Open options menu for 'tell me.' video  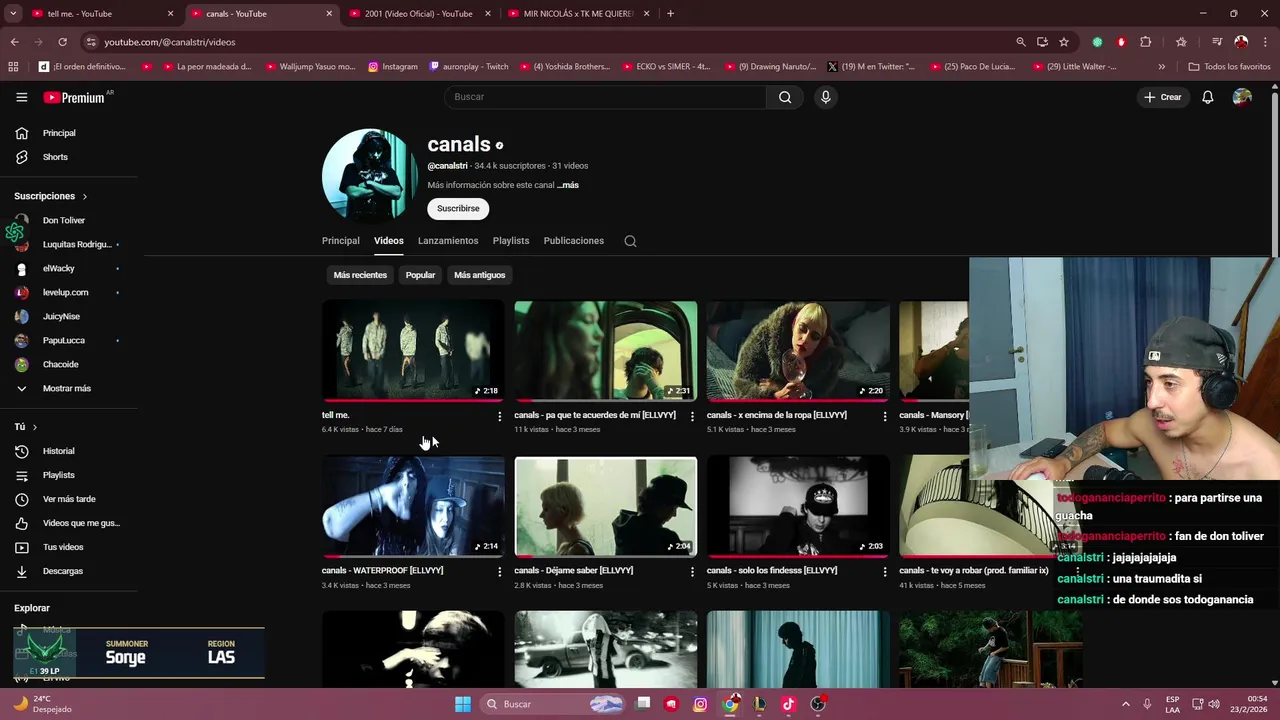(x=500, y=416)
